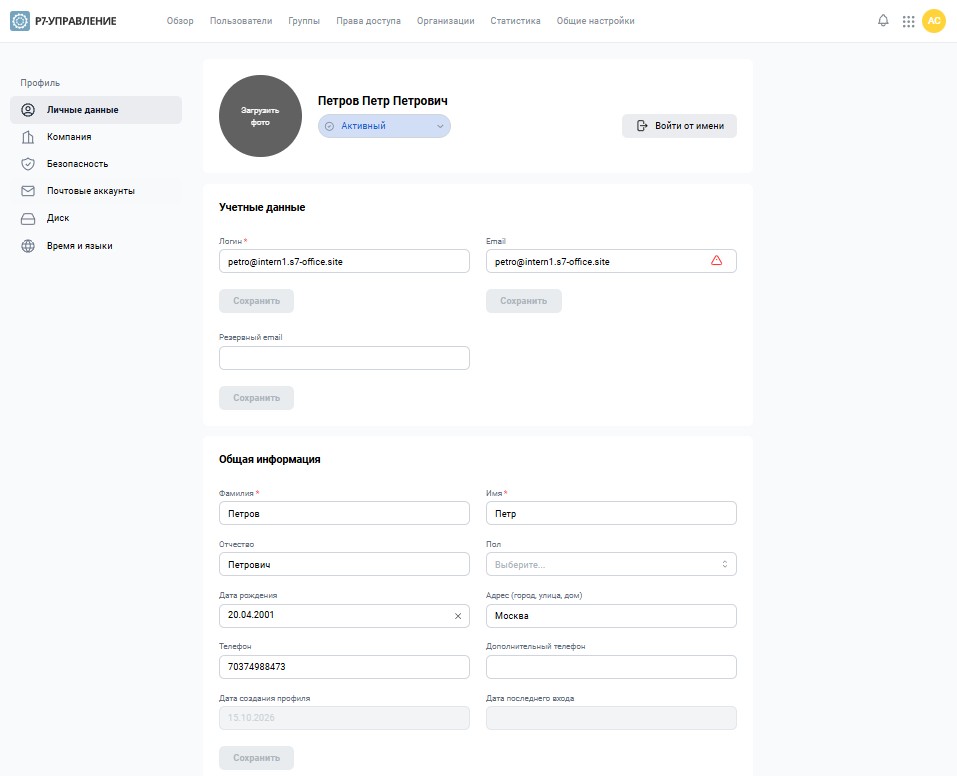Open the apps grid launcher
Screen dimensions: 957x776
(908, 21)
